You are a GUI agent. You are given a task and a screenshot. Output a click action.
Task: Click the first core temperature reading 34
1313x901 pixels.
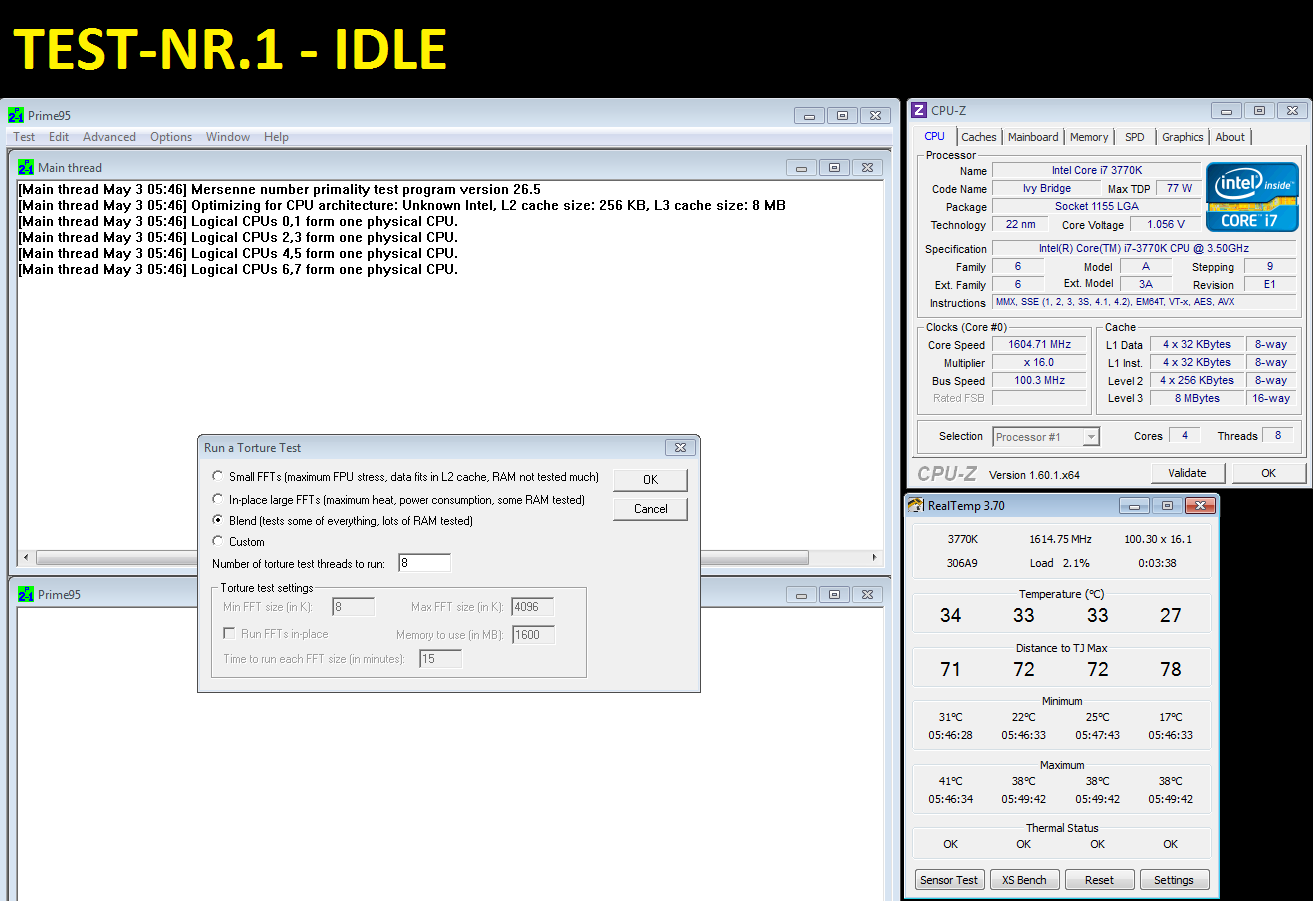[950, 615]
